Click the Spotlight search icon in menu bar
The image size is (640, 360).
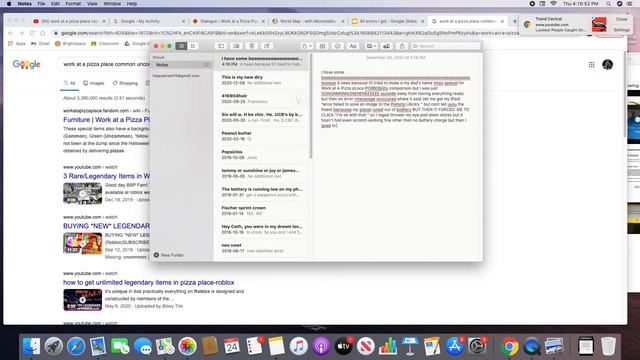tap(608, 4)
